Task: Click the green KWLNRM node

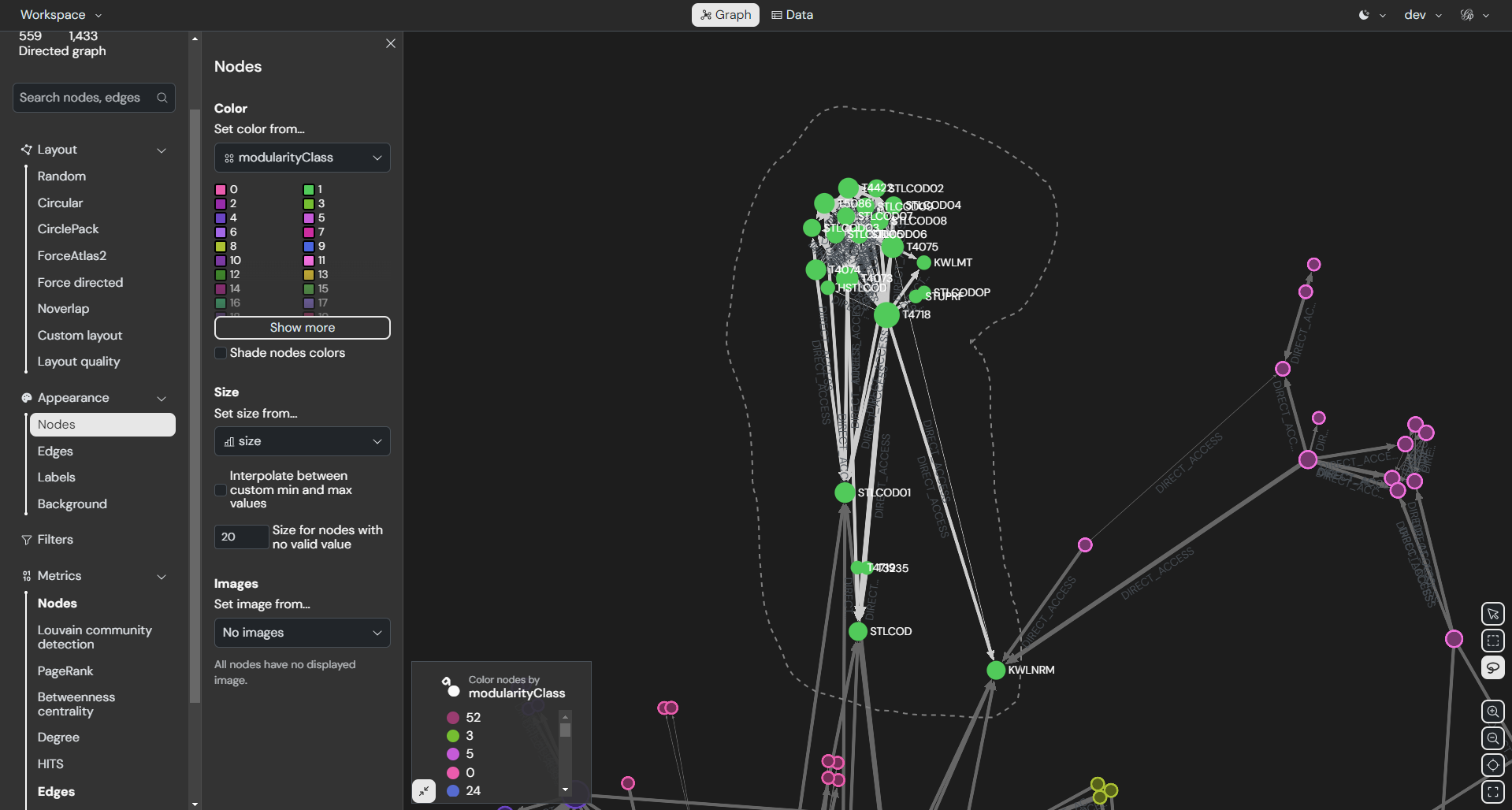Action: click(x=996, y=670)
